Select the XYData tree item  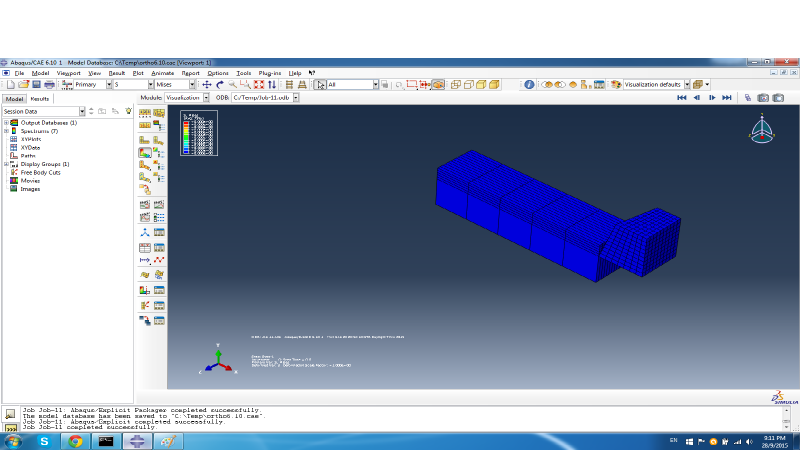[x=30, y=147]
